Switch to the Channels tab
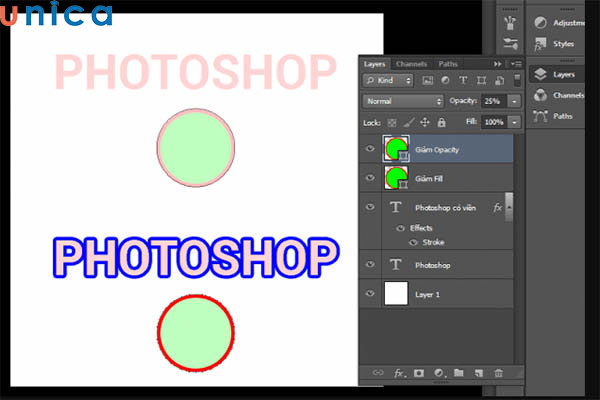The image size is (600, 400). click(x=411, y=64)
